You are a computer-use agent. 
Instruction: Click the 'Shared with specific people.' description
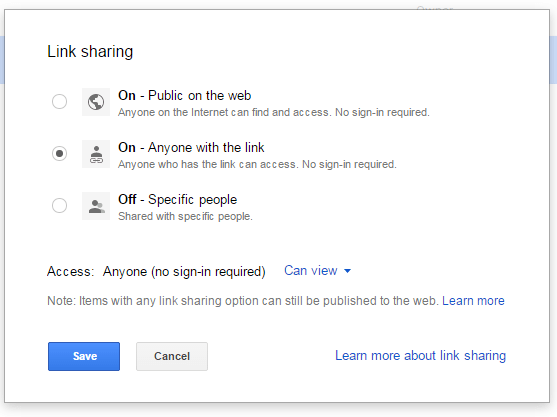coord(185,216)
